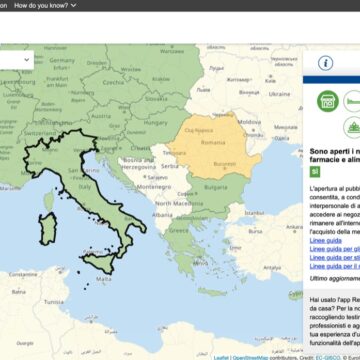Click the "Luxembourg" map label
360x360 pixels.
(18, 82)
